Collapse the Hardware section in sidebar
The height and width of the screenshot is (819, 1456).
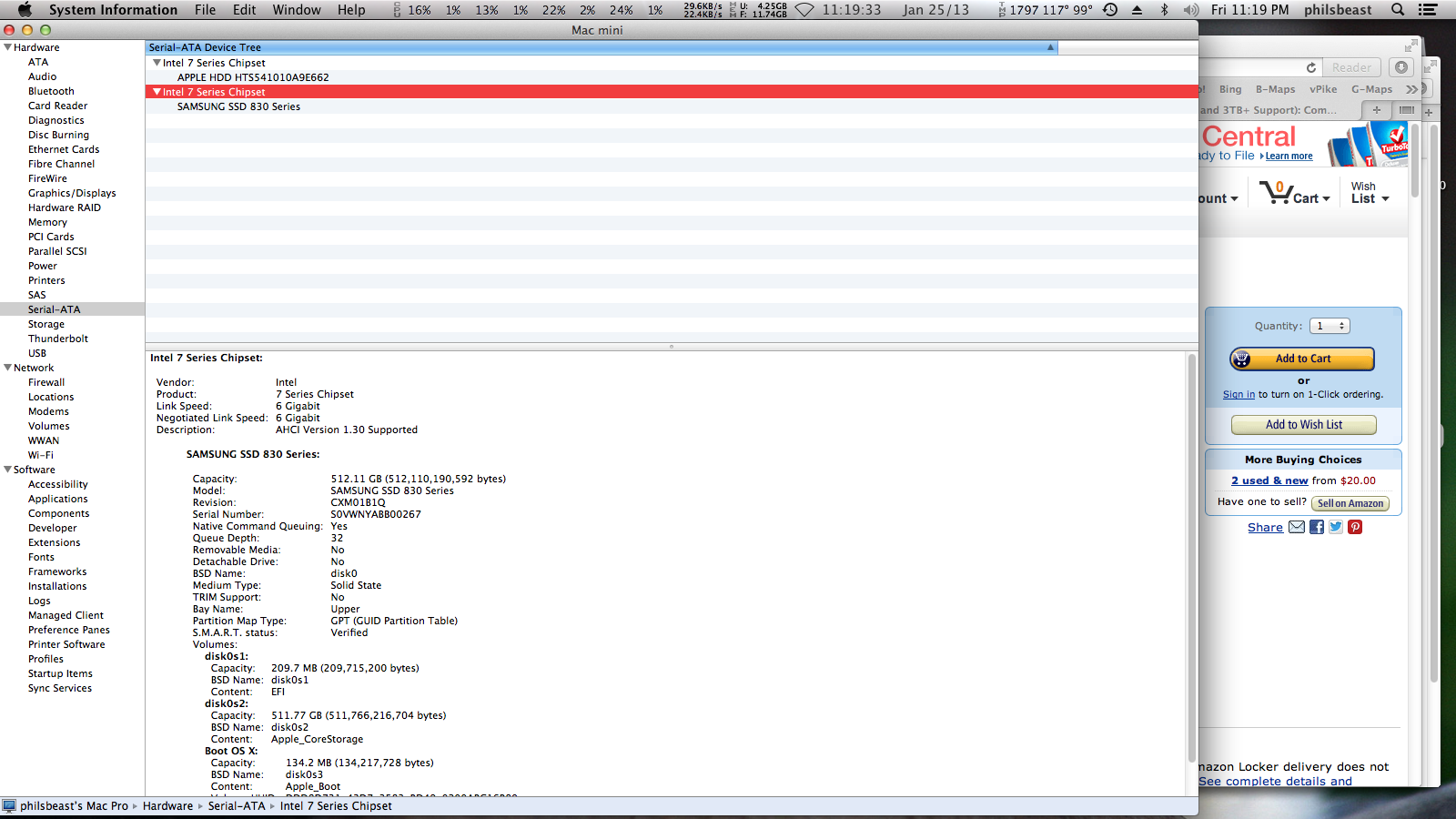[x=7, y=47]
